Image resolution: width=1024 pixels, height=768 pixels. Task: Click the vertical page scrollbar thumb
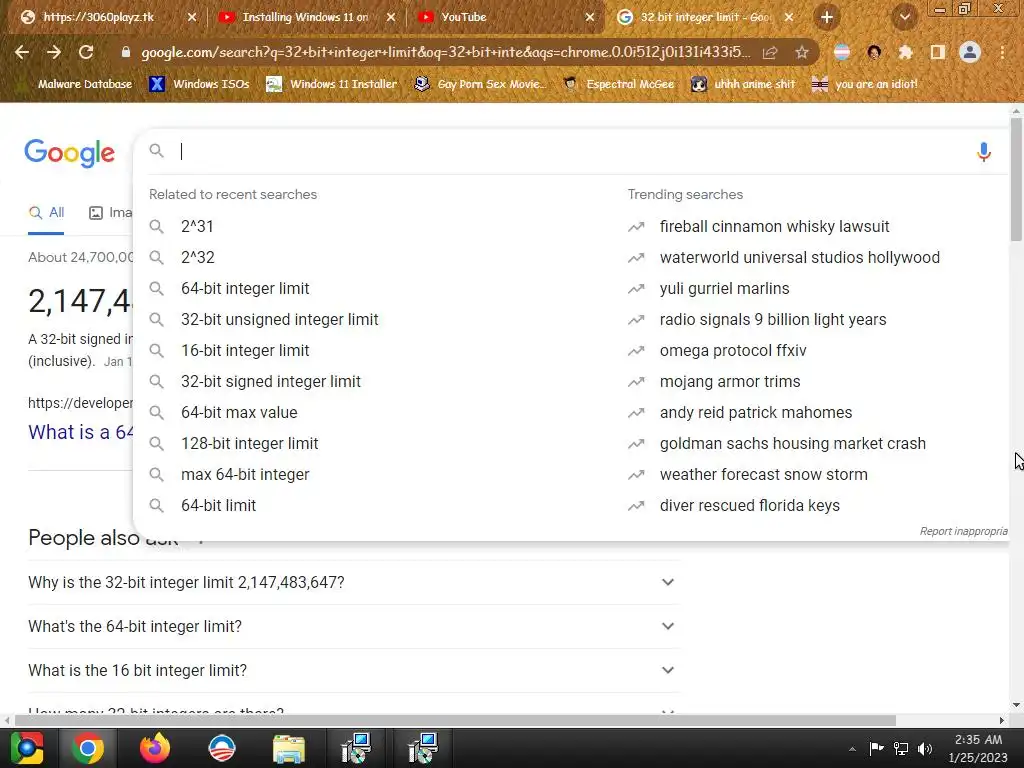pos(1016,179)
